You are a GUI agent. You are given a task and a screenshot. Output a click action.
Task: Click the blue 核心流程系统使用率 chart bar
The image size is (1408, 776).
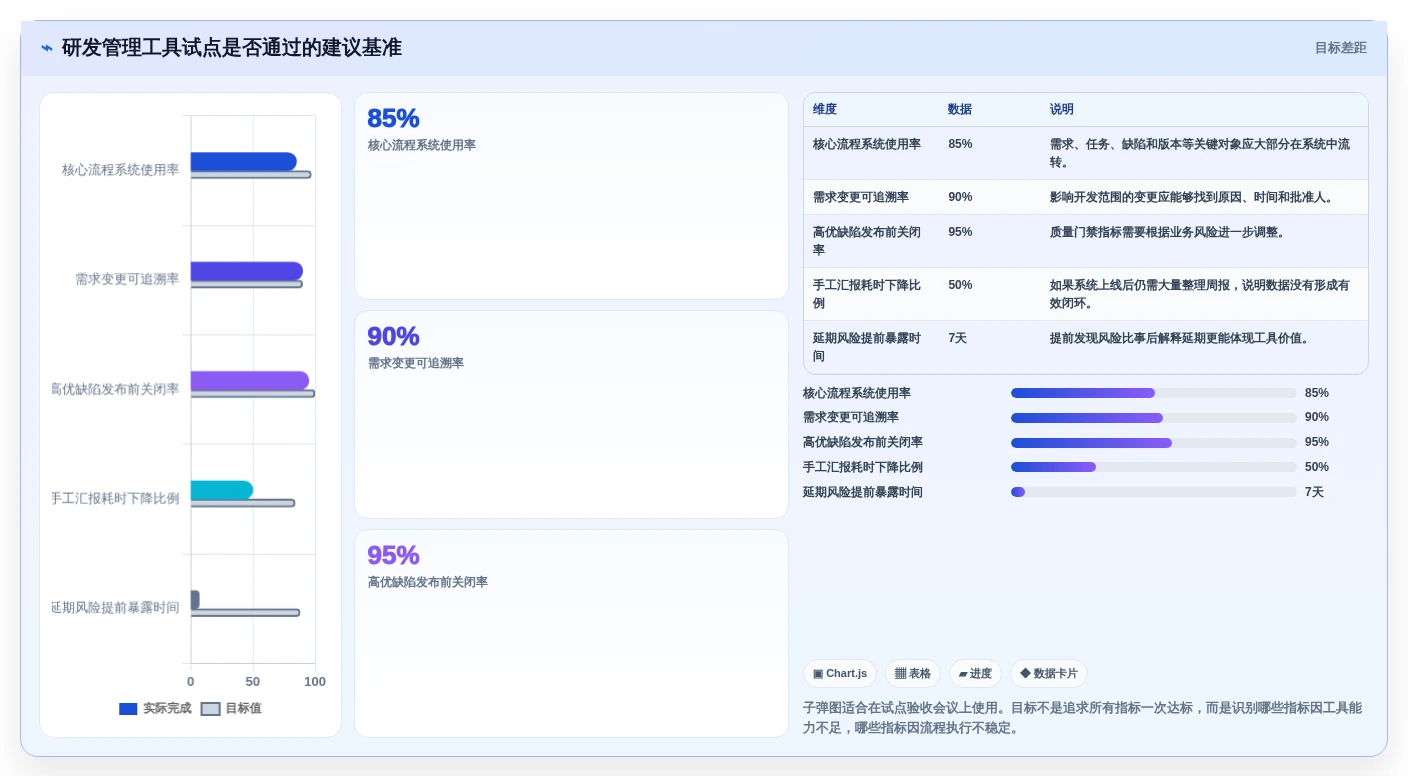coord(243,161)
